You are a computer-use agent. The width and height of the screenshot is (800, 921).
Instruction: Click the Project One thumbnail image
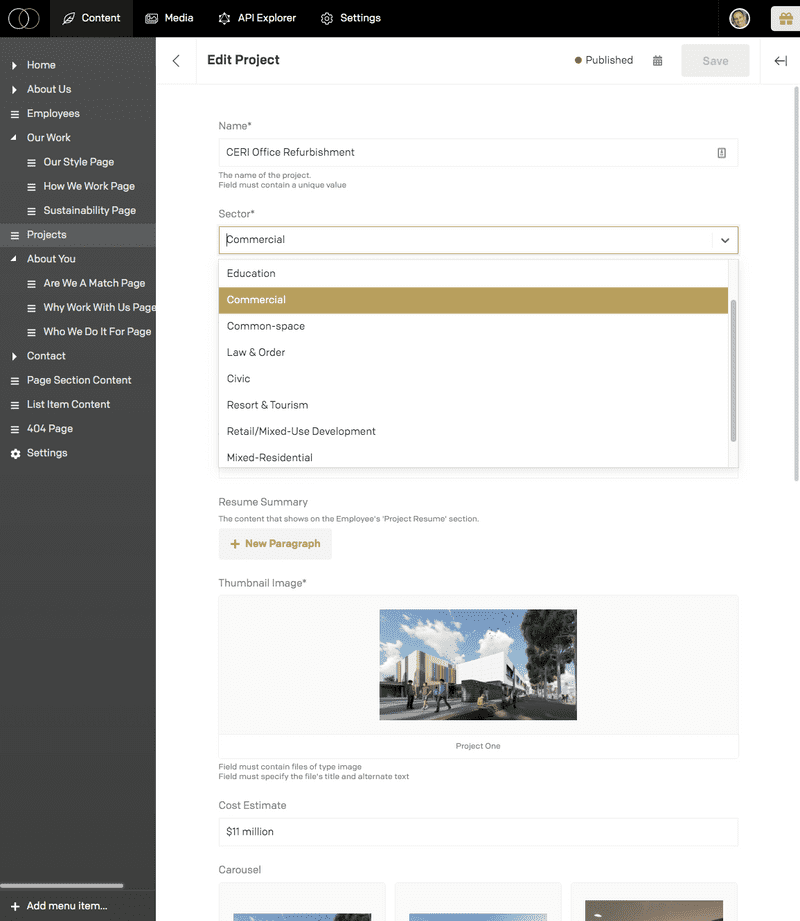click(x=478, y=665)
